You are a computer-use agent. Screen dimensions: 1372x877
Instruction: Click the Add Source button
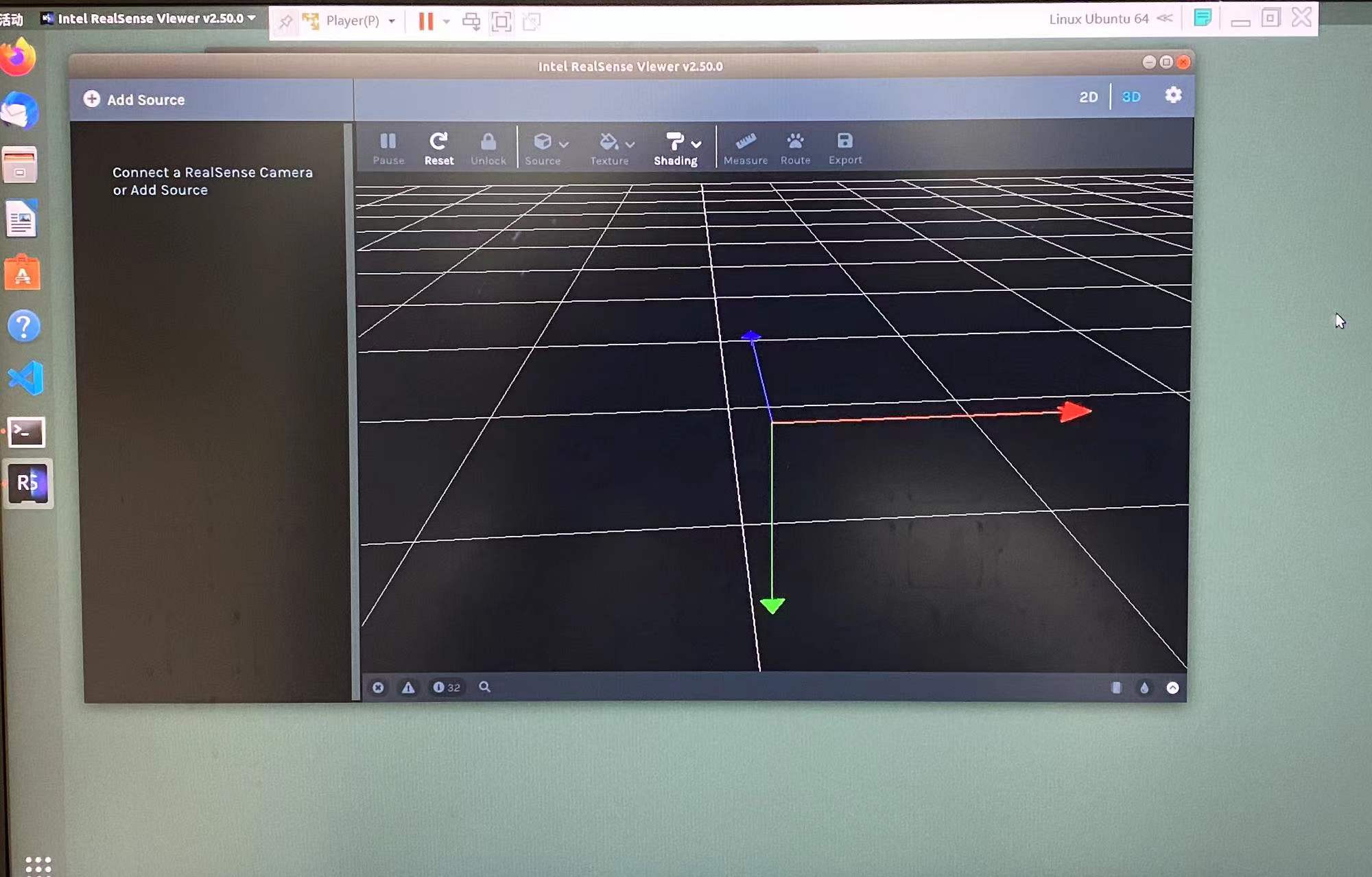pos(134,99)
